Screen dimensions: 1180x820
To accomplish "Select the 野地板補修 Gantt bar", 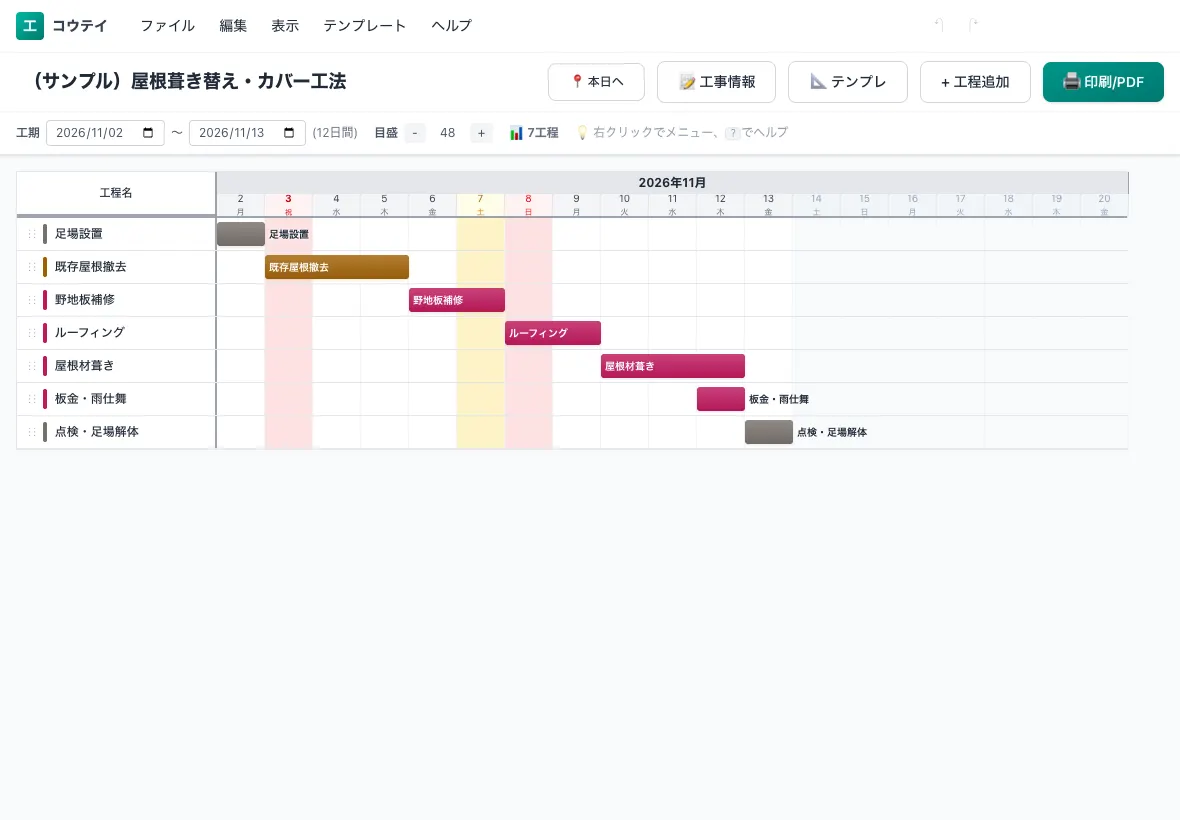I will [x=457, y=300].
